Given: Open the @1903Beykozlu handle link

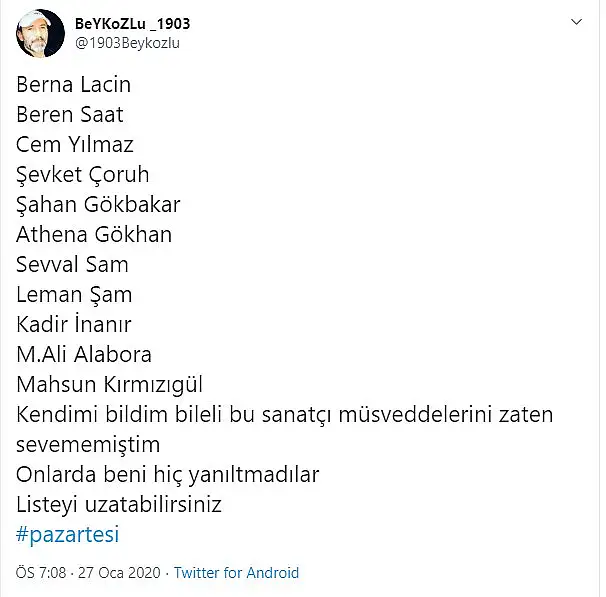Looking at the screenshot, I should (128, 43).
